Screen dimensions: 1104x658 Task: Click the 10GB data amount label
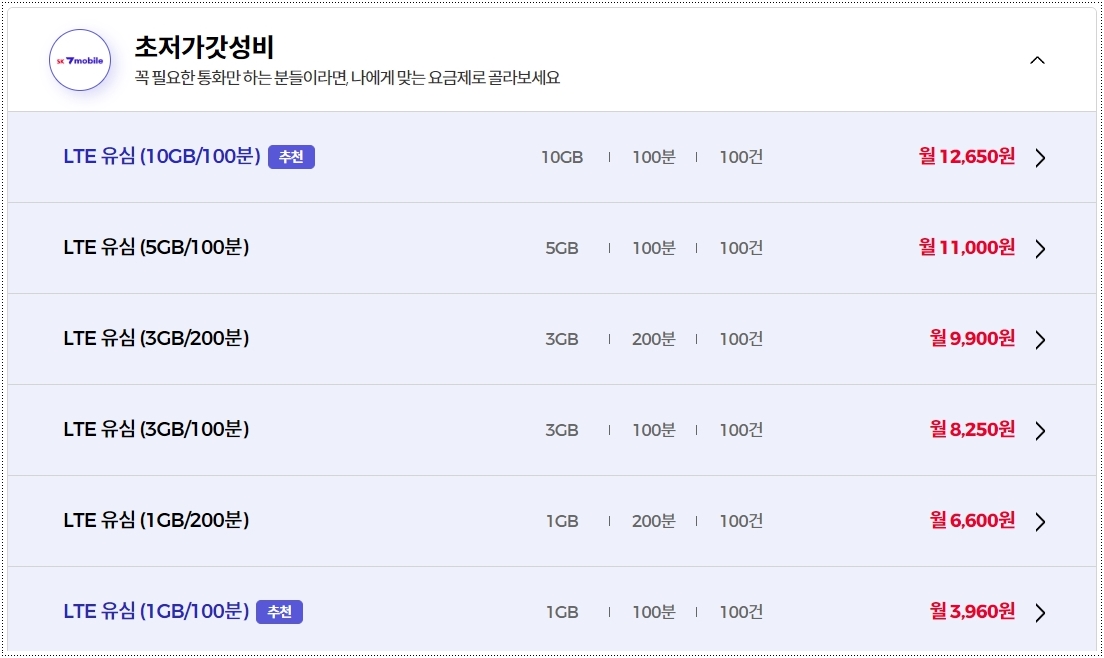pyautogui.click(x=561, y=157)
